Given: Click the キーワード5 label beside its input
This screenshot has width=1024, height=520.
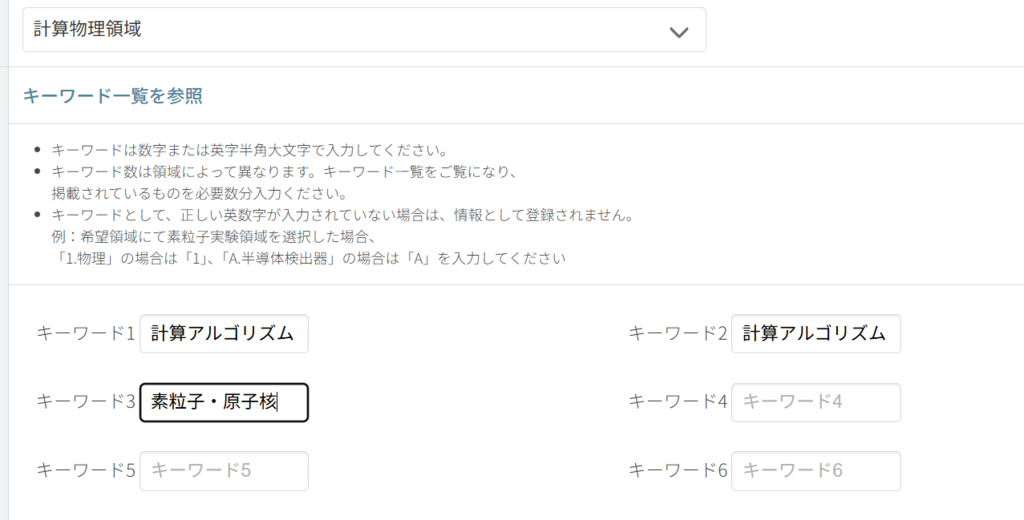Looking at the screenshot, I should (86, 470).
